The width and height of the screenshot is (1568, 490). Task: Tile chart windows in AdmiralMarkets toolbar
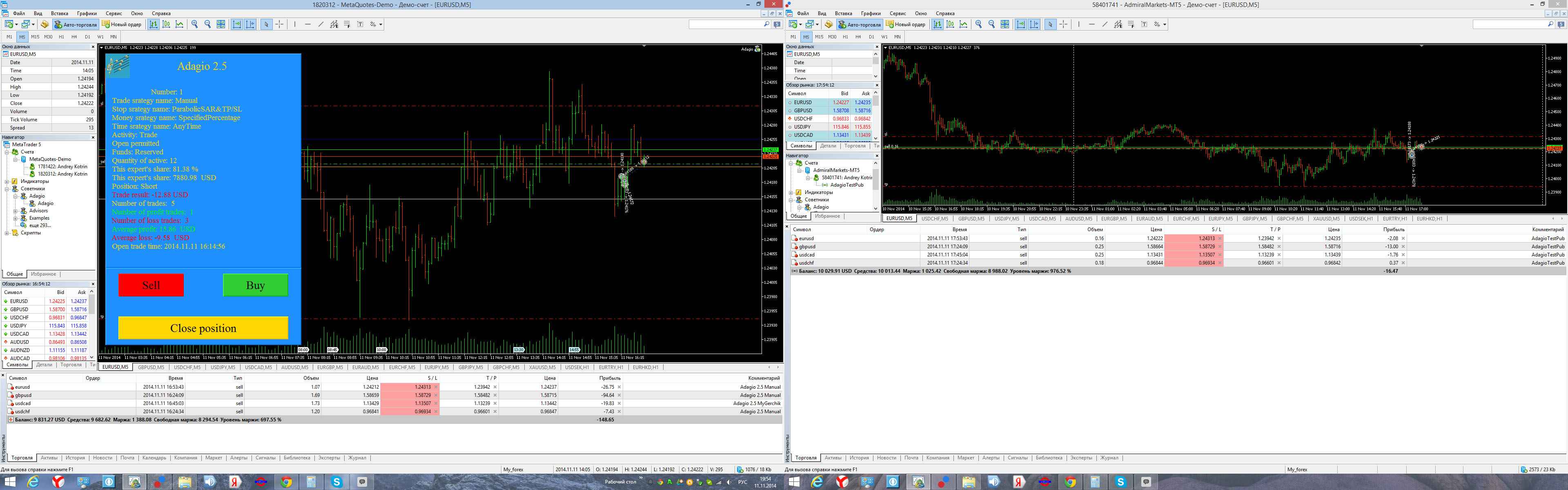(x=1005, y=24)
